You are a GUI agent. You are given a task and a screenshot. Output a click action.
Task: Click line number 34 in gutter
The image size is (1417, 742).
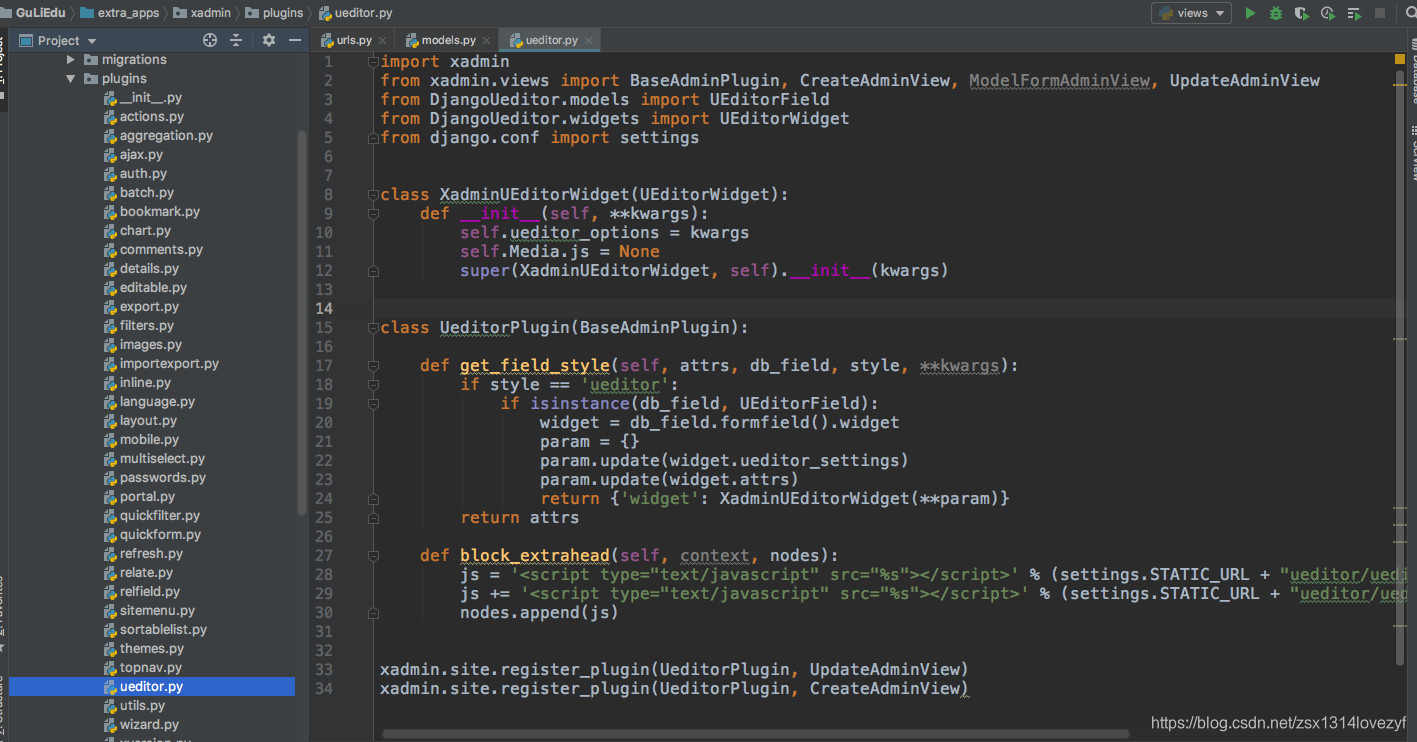tap(323, 688)
